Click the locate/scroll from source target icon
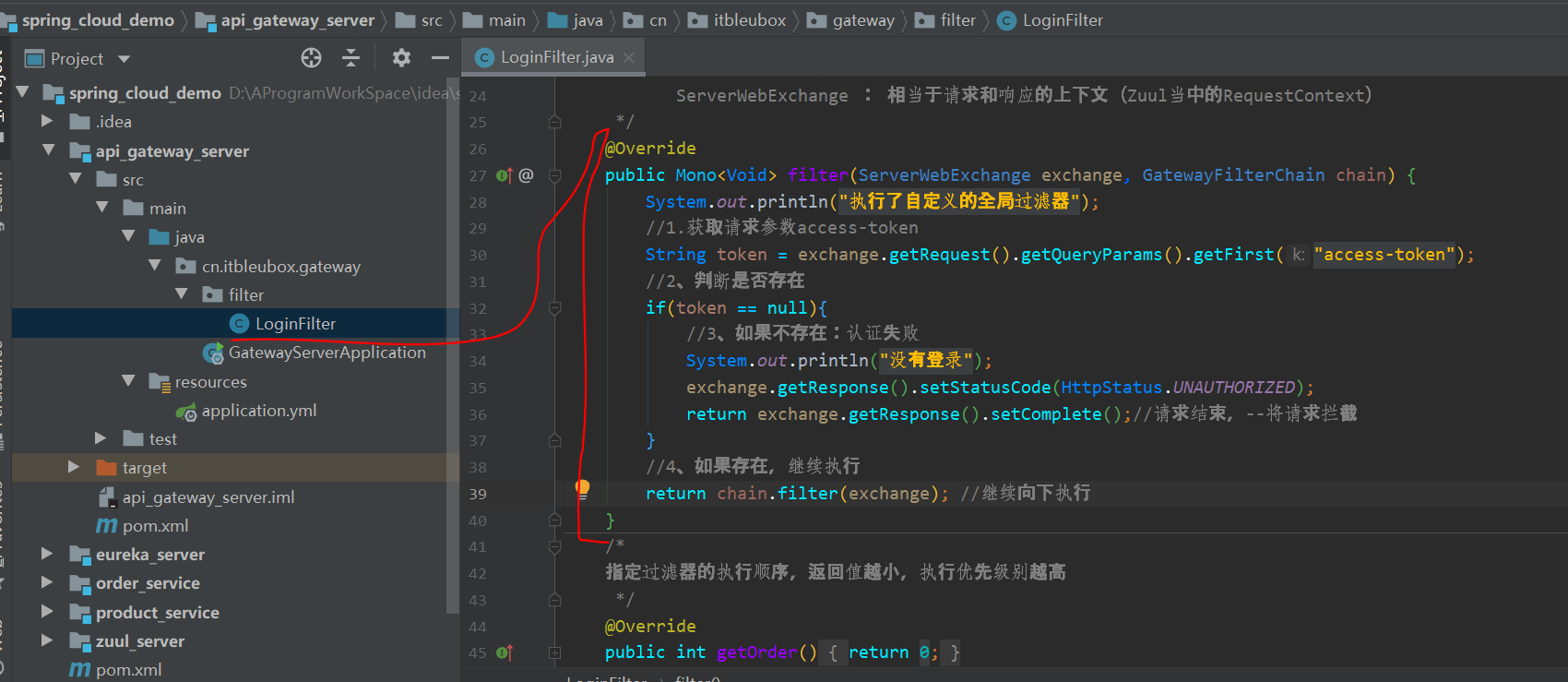The width and height of the screenshot is (1568, 682). pyautogui.click(x=312, y=58)
